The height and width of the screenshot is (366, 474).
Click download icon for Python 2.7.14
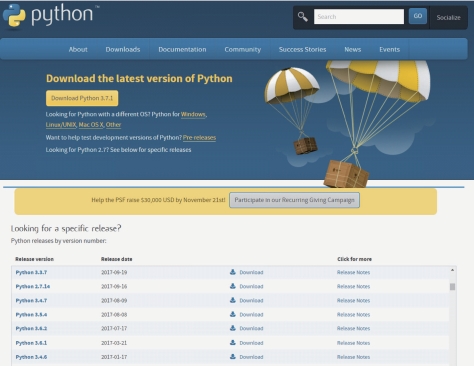(x=233, y=286)
